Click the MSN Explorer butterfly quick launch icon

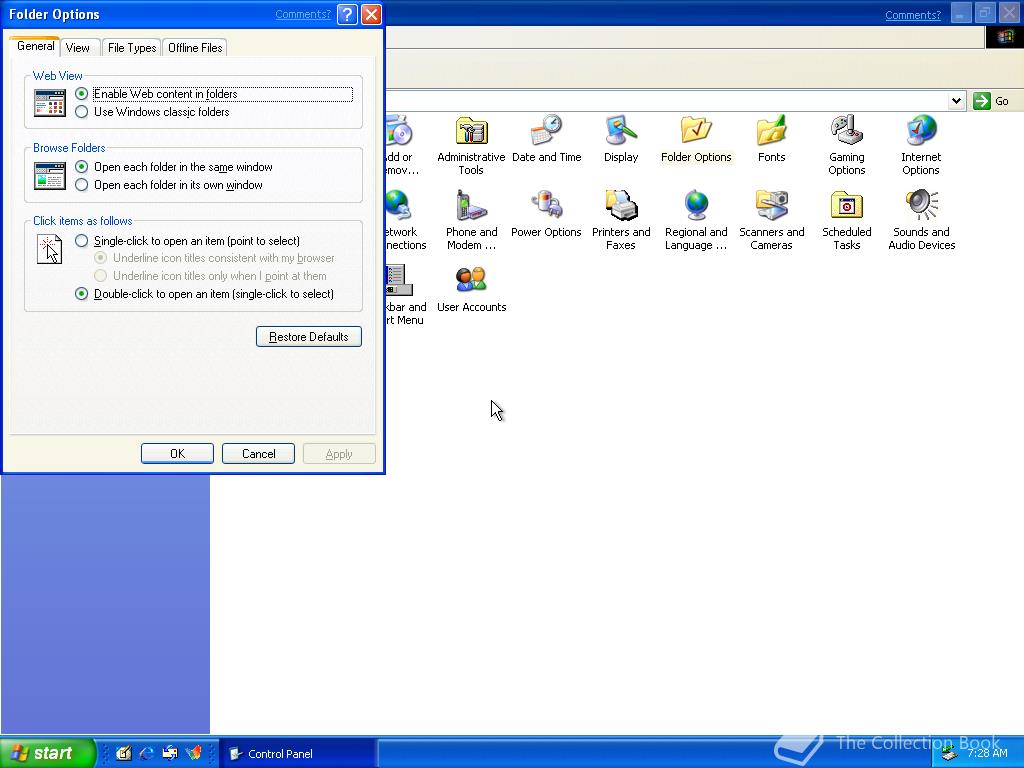194,753
